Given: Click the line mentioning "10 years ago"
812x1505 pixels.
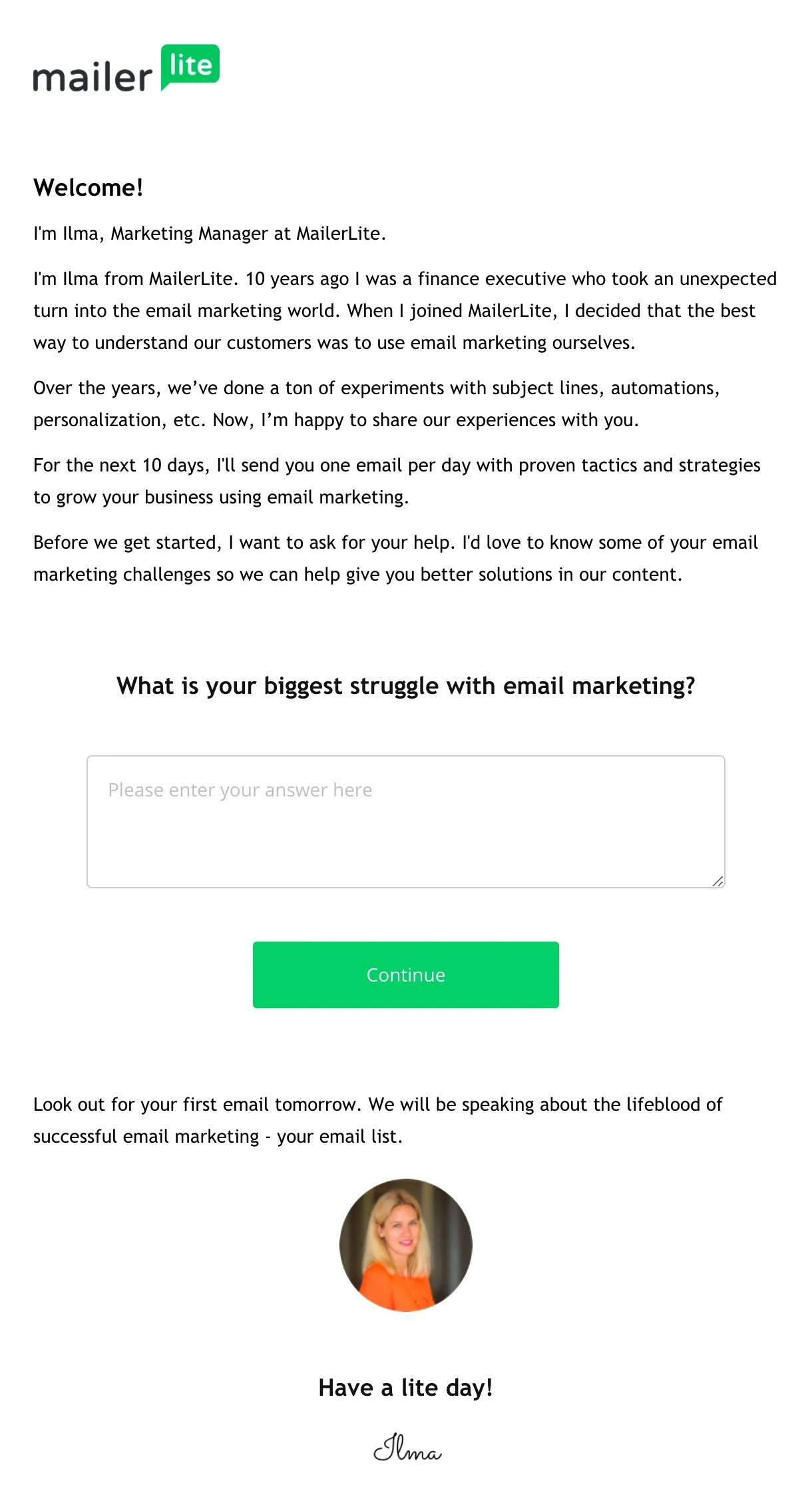Looking at the screenshot, I should [405, 279].
